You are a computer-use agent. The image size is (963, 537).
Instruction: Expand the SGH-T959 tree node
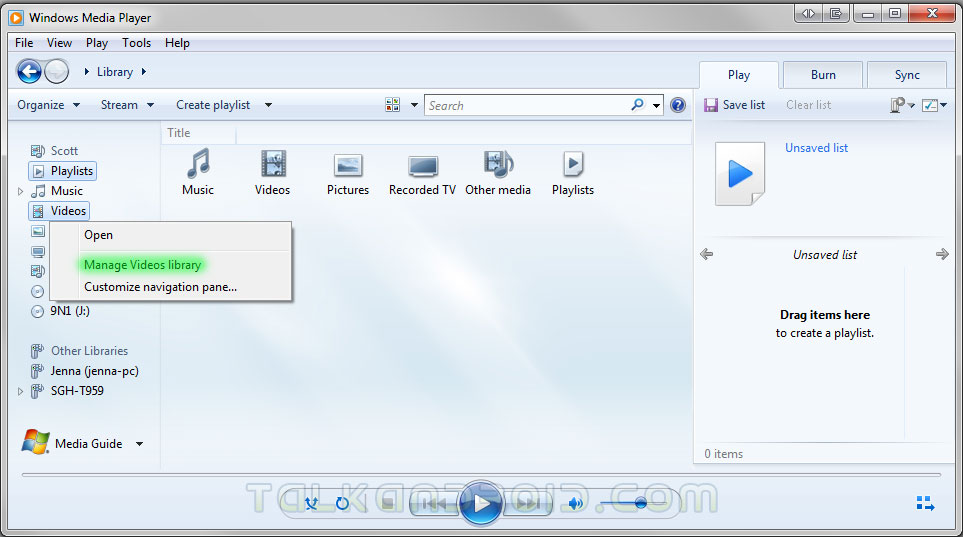[20, 391]
